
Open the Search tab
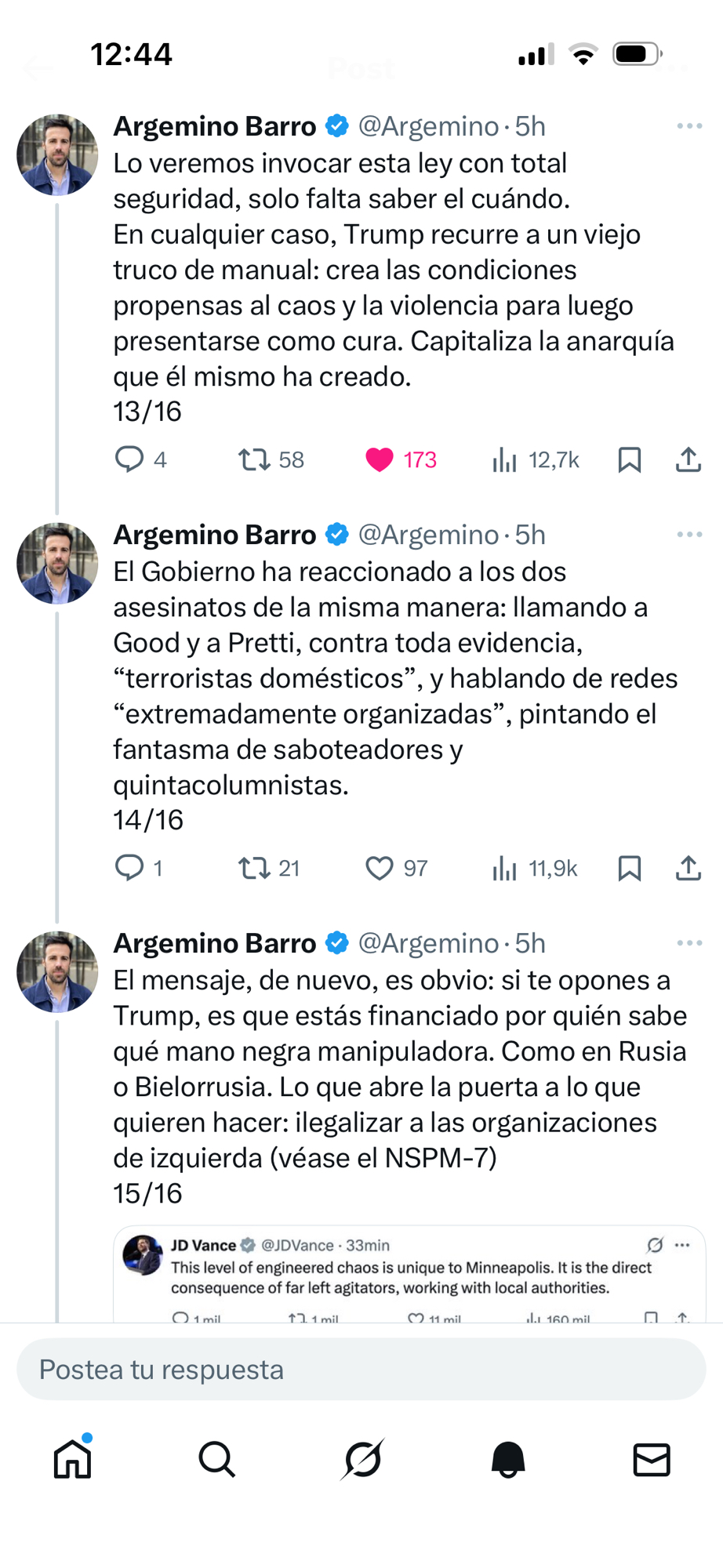pyautogui.click(x=217, y=1460)
